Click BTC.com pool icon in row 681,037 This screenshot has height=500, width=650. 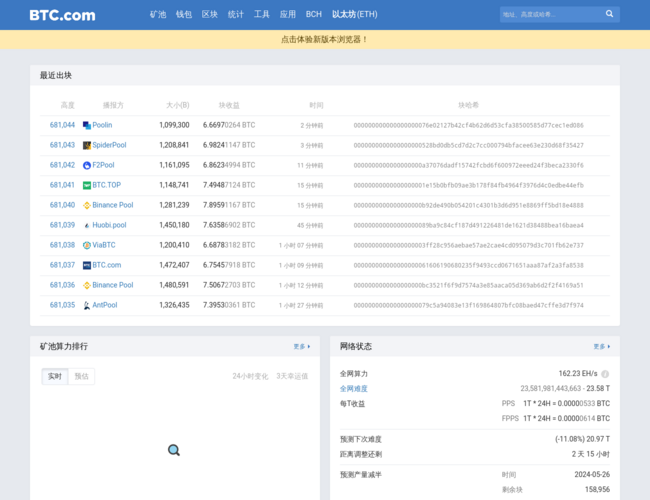(x=87, y=265)
